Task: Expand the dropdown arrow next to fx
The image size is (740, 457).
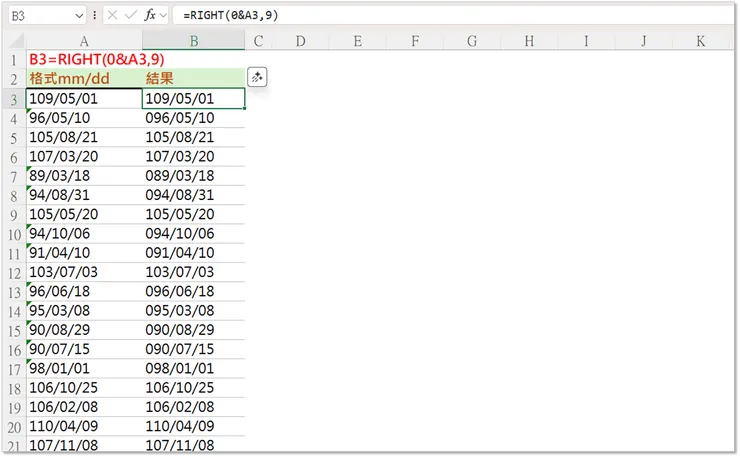Action: click(x=163, y=16)
